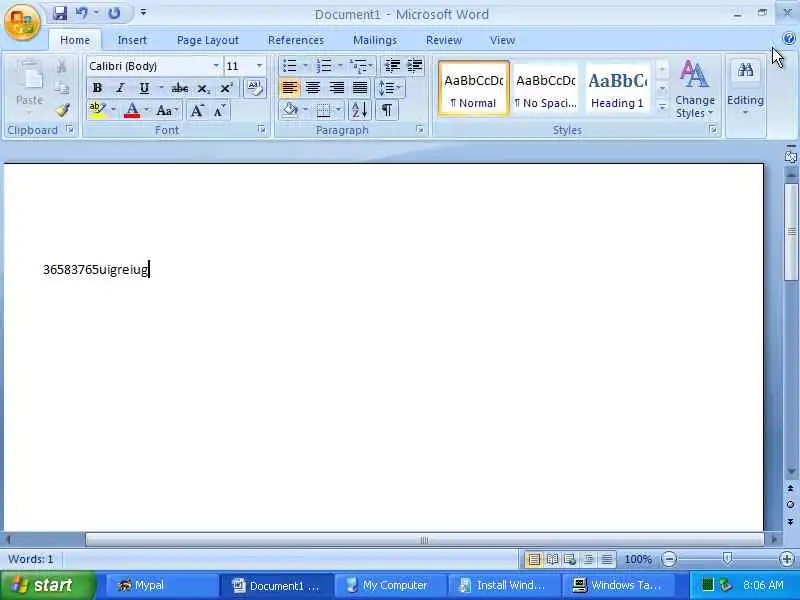The width and height of the screenshot is (800, 600).
Task: Apply the Heading 1 style
Action: [x=617, y=89]
